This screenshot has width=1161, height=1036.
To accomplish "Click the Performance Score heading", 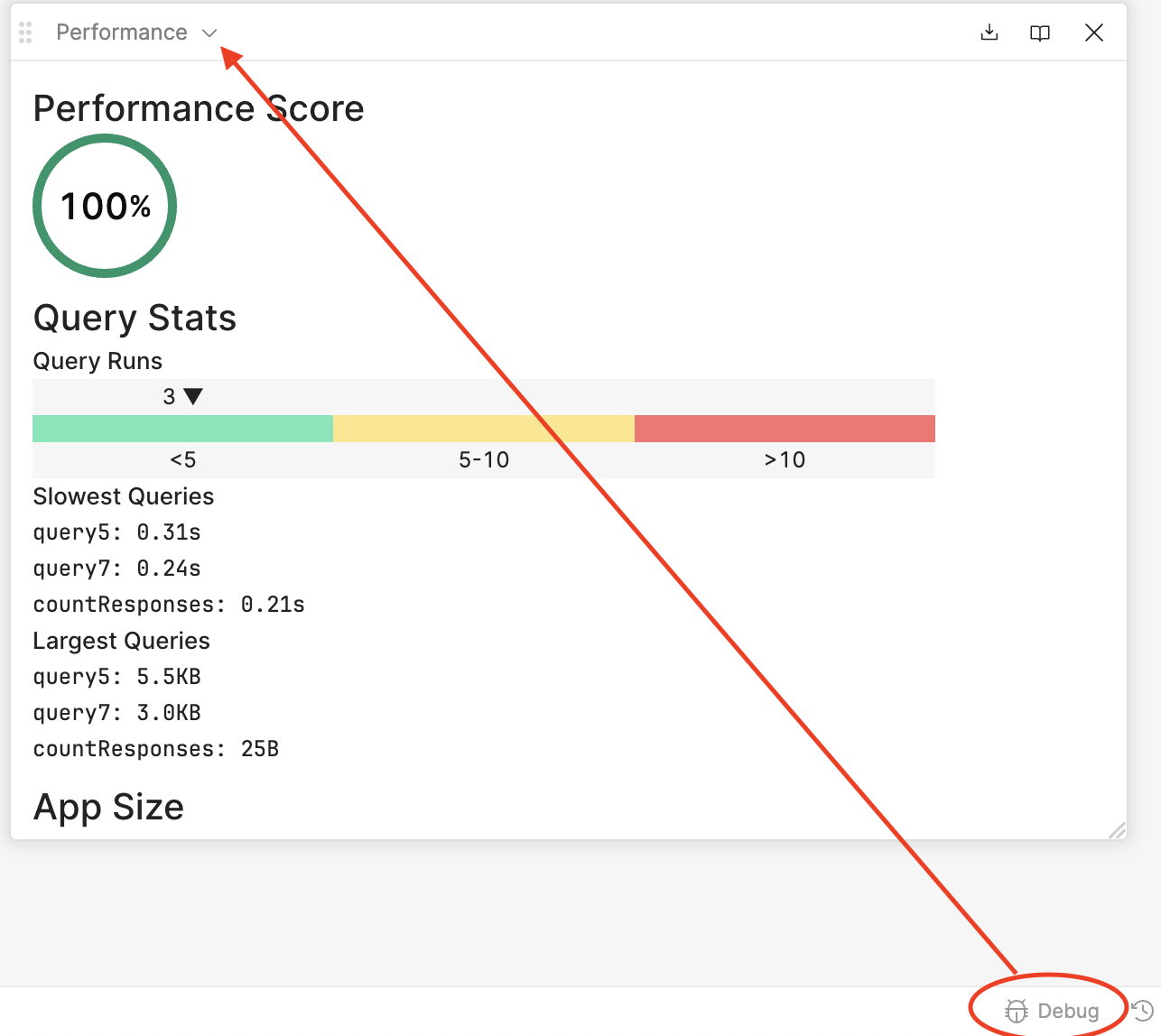I will pos(199,108).
